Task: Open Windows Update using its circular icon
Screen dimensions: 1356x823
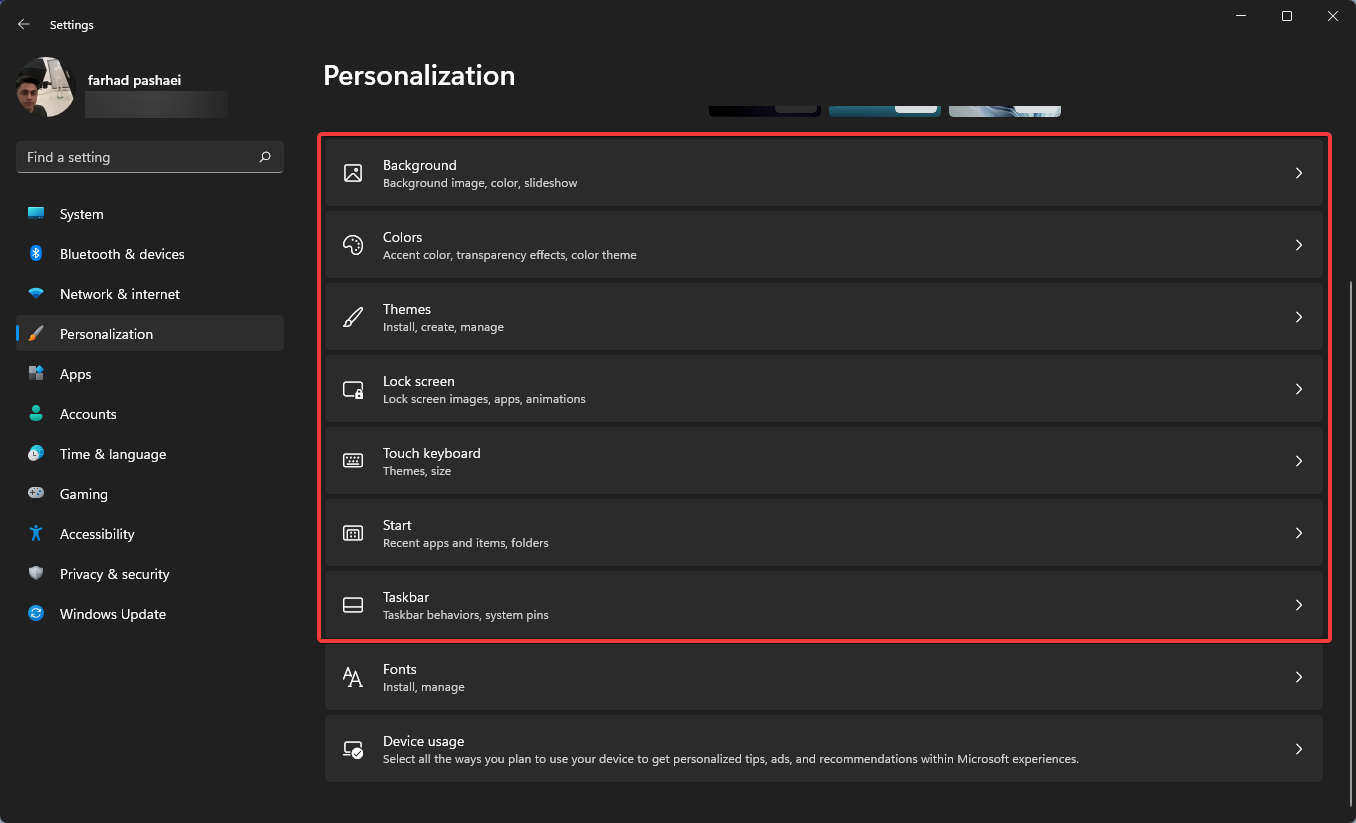Action: pos(36,614)
